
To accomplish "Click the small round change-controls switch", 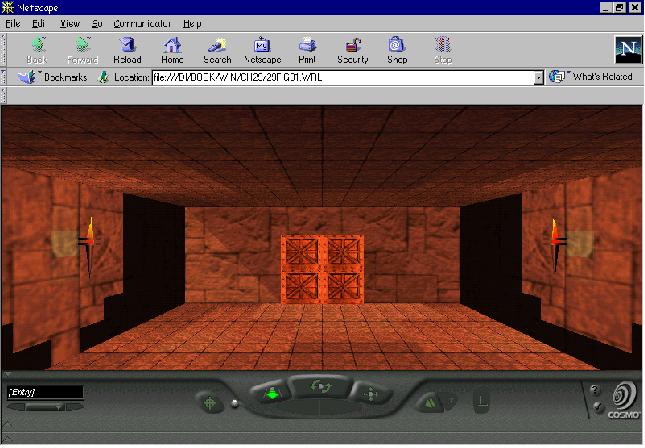I will pyautogui.click(x=235, y=403).
